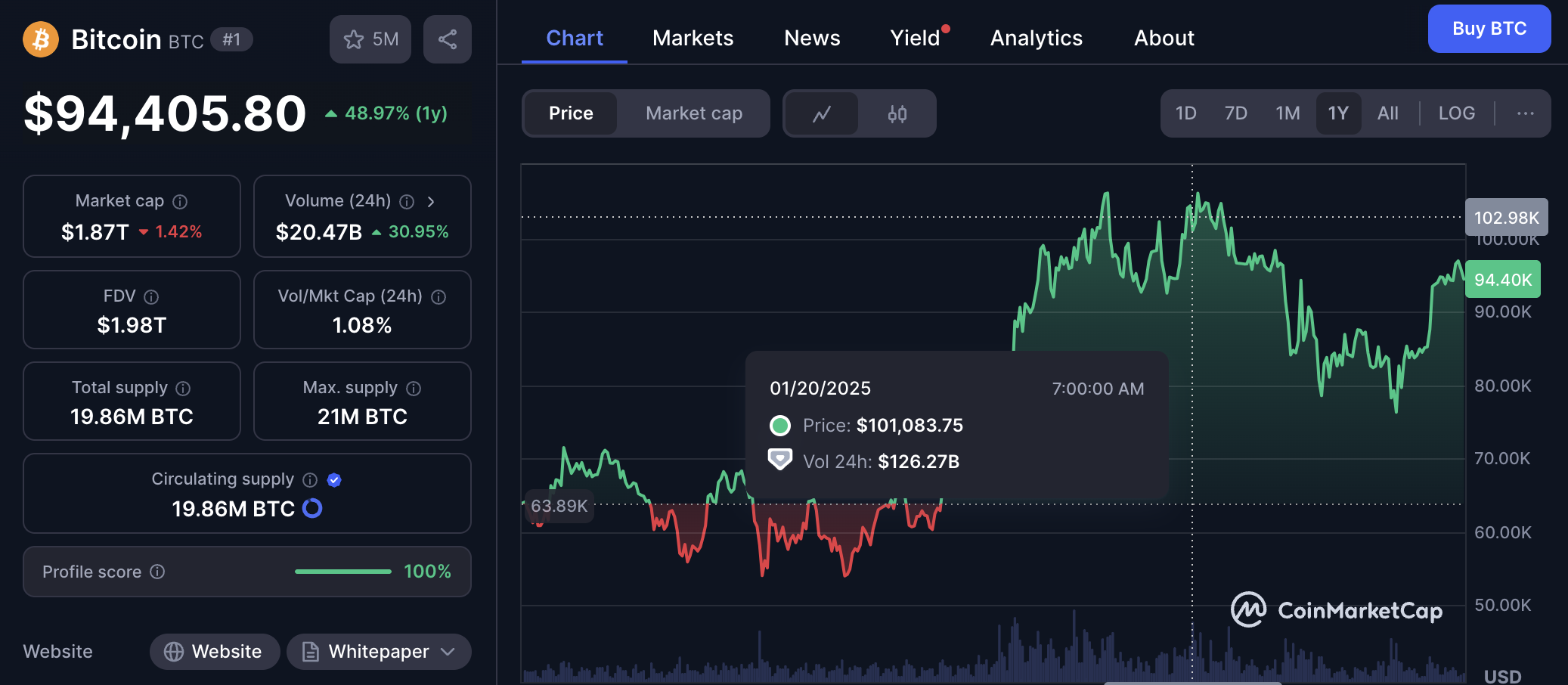Show Volume (24h) info tooltip icon
1568x685 pixels.
(x=407, y=202)
